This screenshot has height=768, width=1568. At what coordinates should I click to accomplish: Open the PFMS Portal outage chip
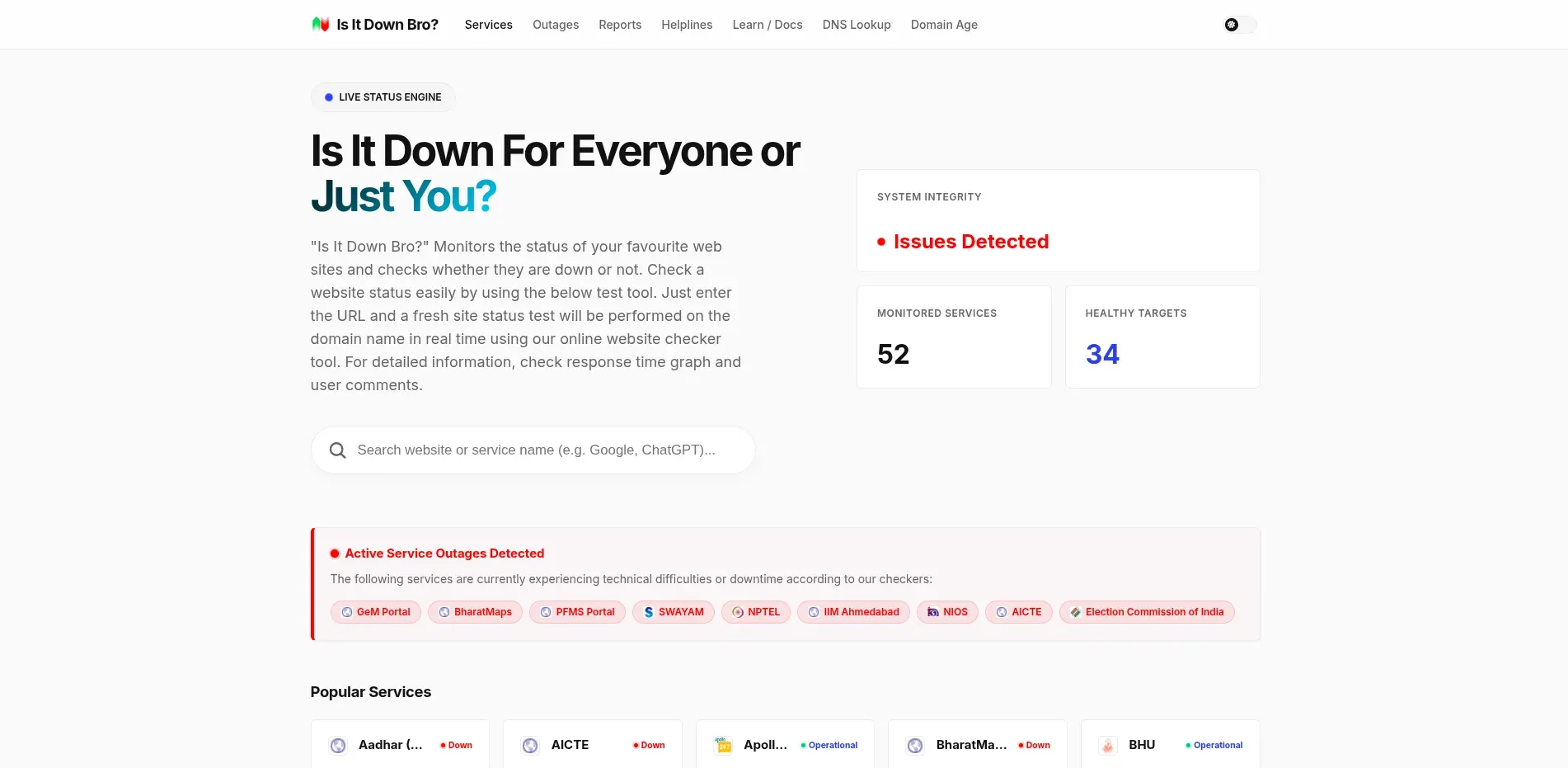tap(577, 612)
